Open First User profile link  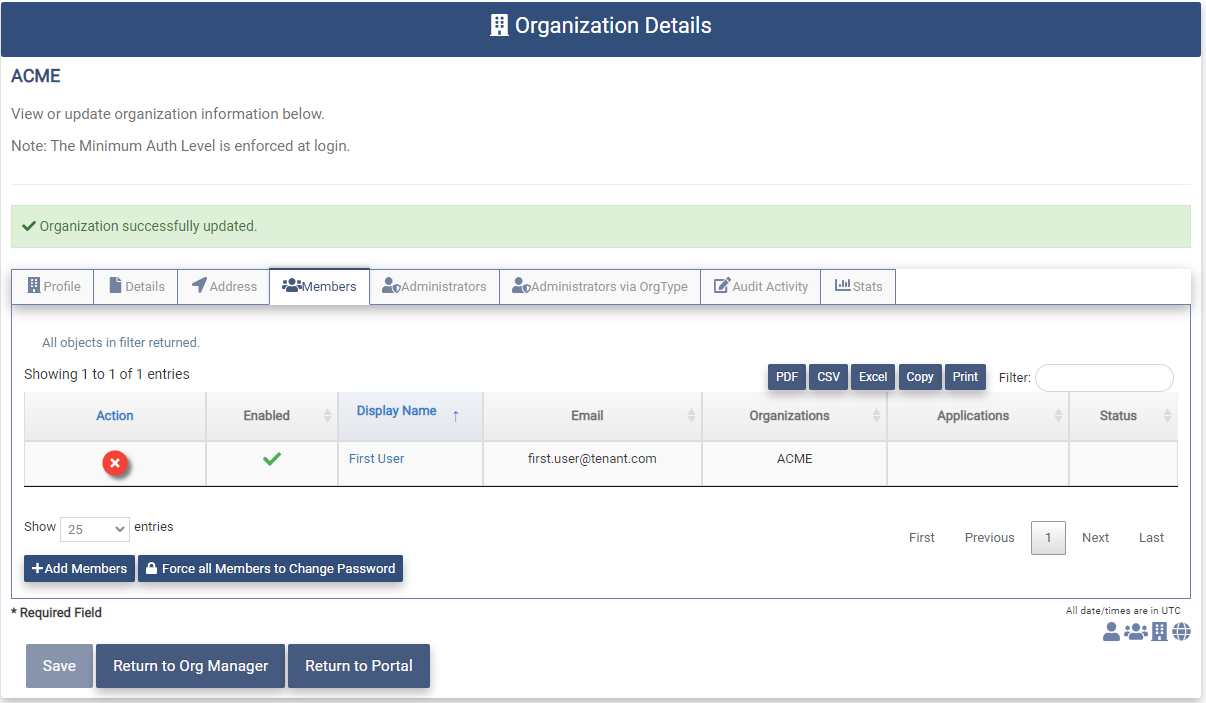point(377,459)
